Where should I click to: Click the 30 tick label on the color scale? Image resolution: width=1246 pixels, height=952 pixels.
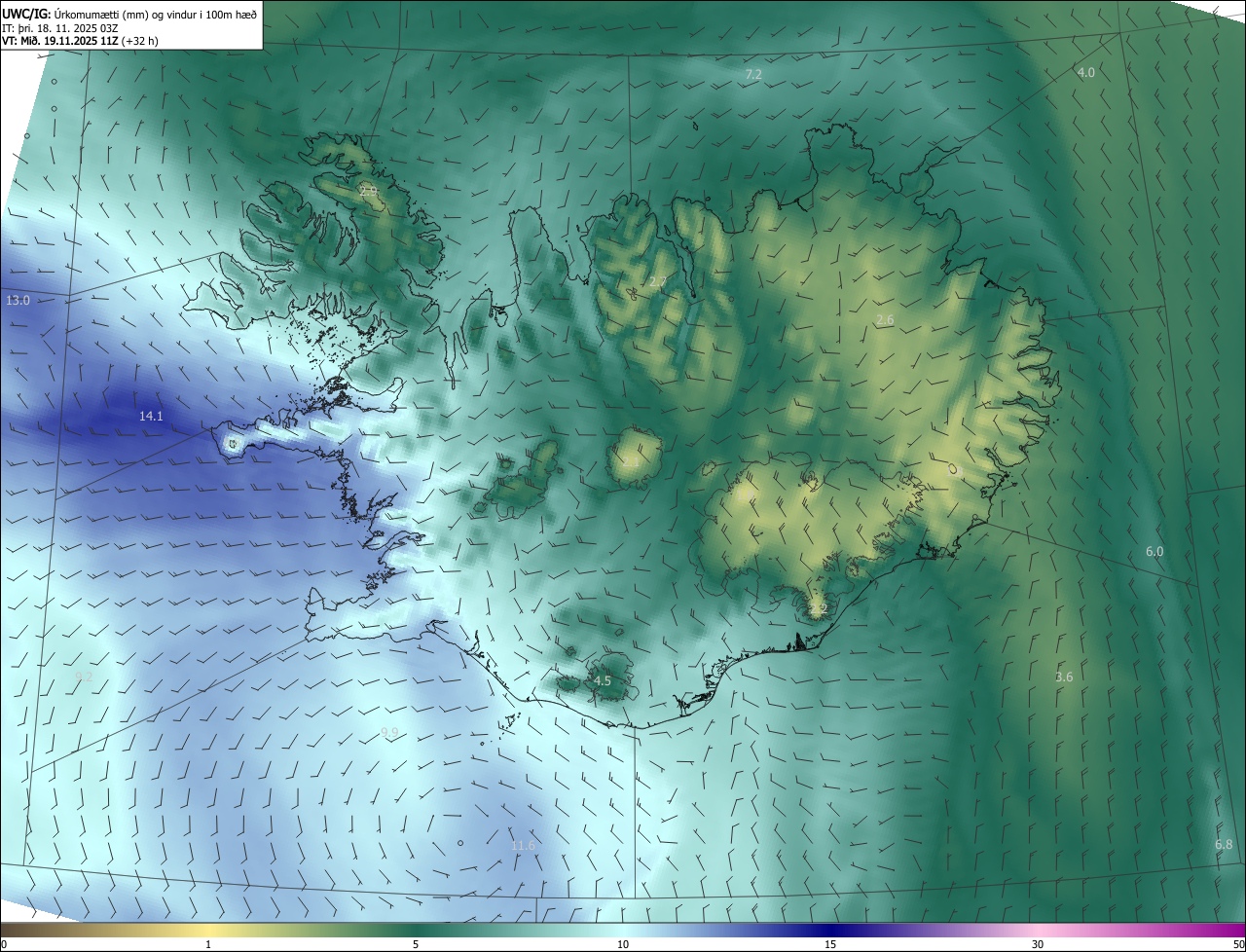[x=1038, y=944]
